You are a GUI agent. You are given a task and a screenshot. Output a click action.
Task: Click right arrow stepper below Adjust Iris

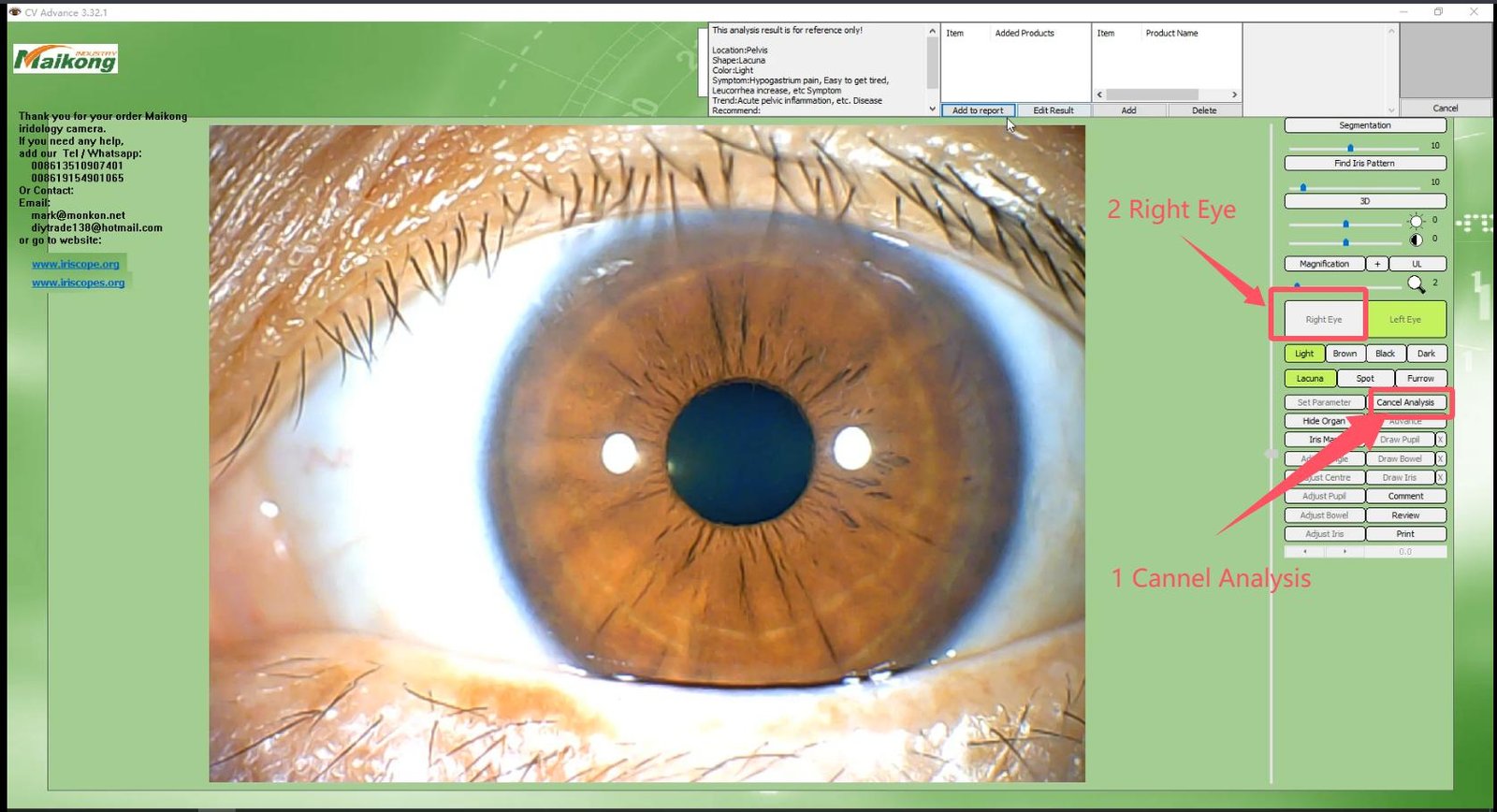coord(1345,552)
